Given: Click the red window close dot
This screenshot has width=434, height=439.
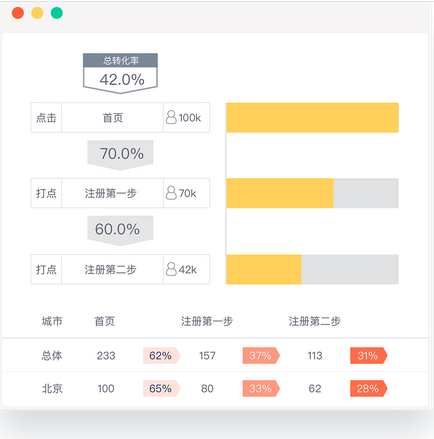Looking at the screenshot, I should point(18,13).
